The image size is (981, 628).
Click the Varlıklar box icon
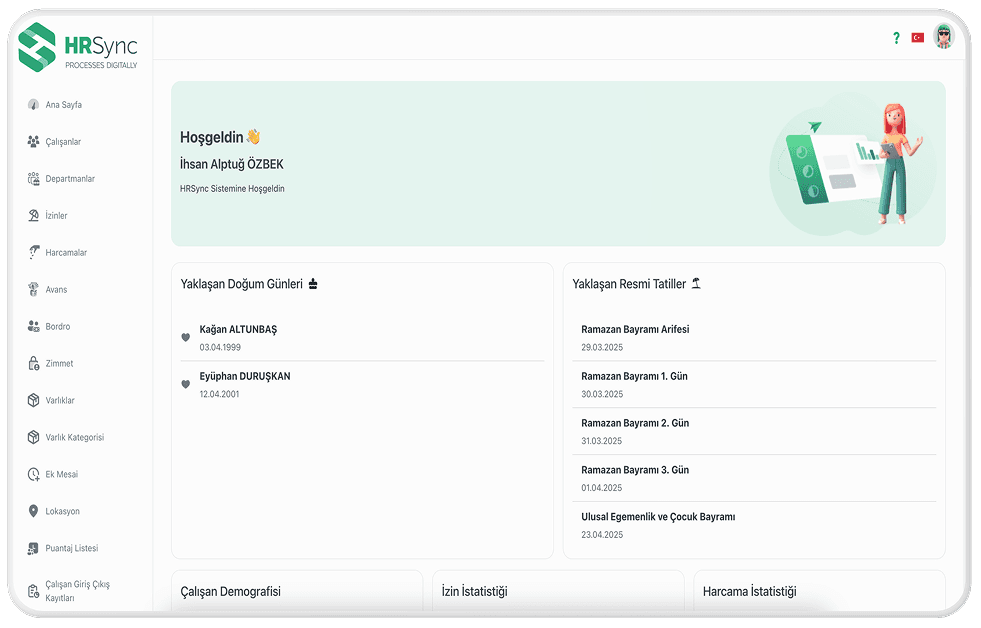pyautogui.click(x=33, y=401)
